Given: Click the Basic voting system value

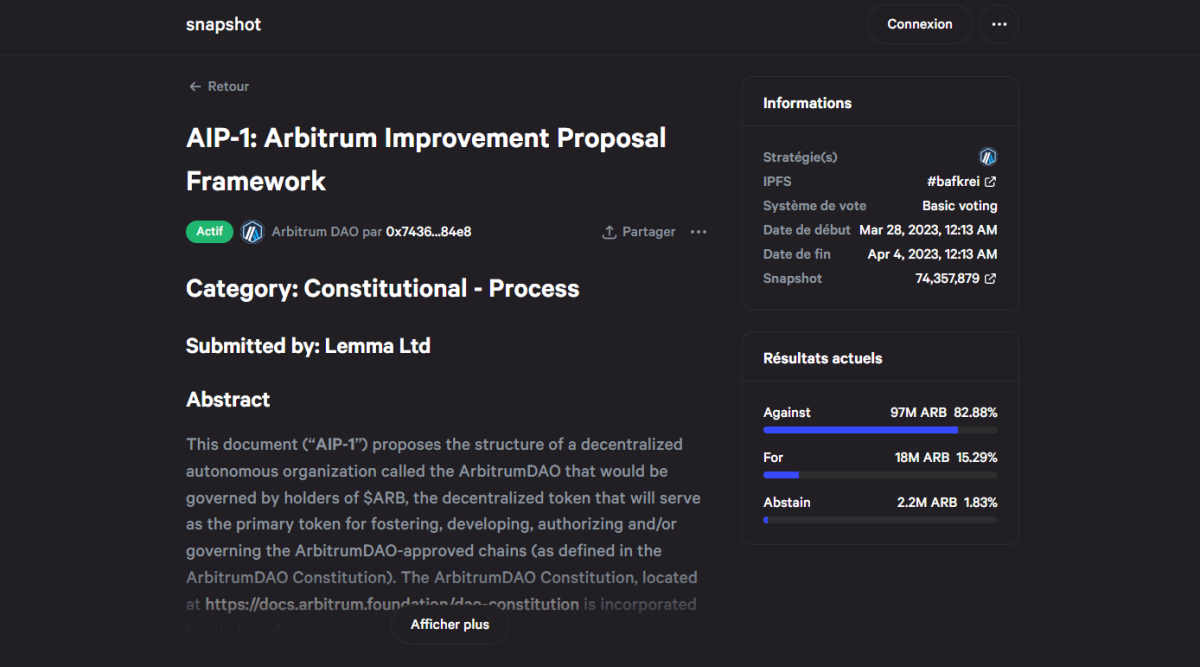Looking at the screenshot, I should [959, 205].
